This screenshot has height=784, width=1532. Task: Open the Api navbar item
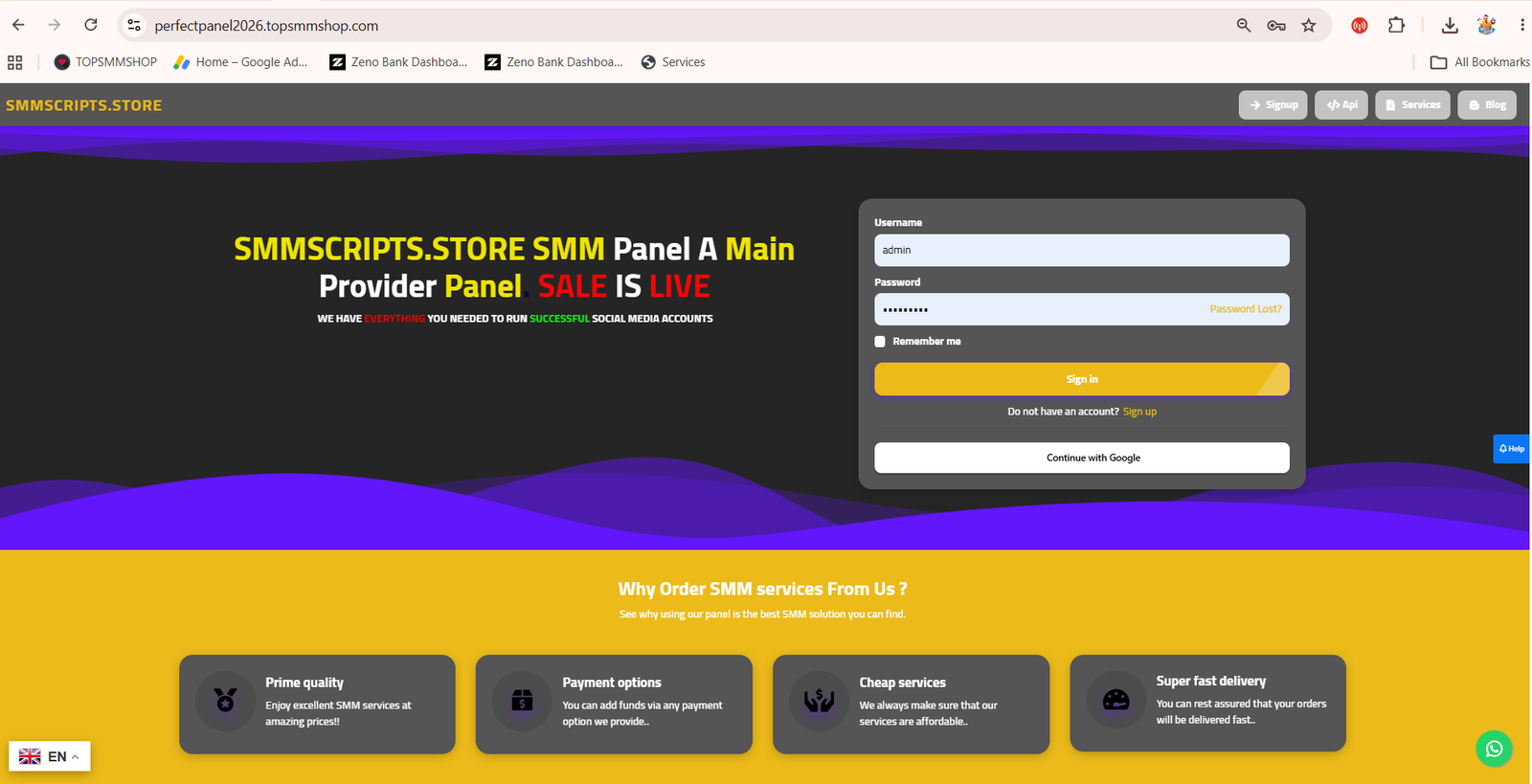1341,105
